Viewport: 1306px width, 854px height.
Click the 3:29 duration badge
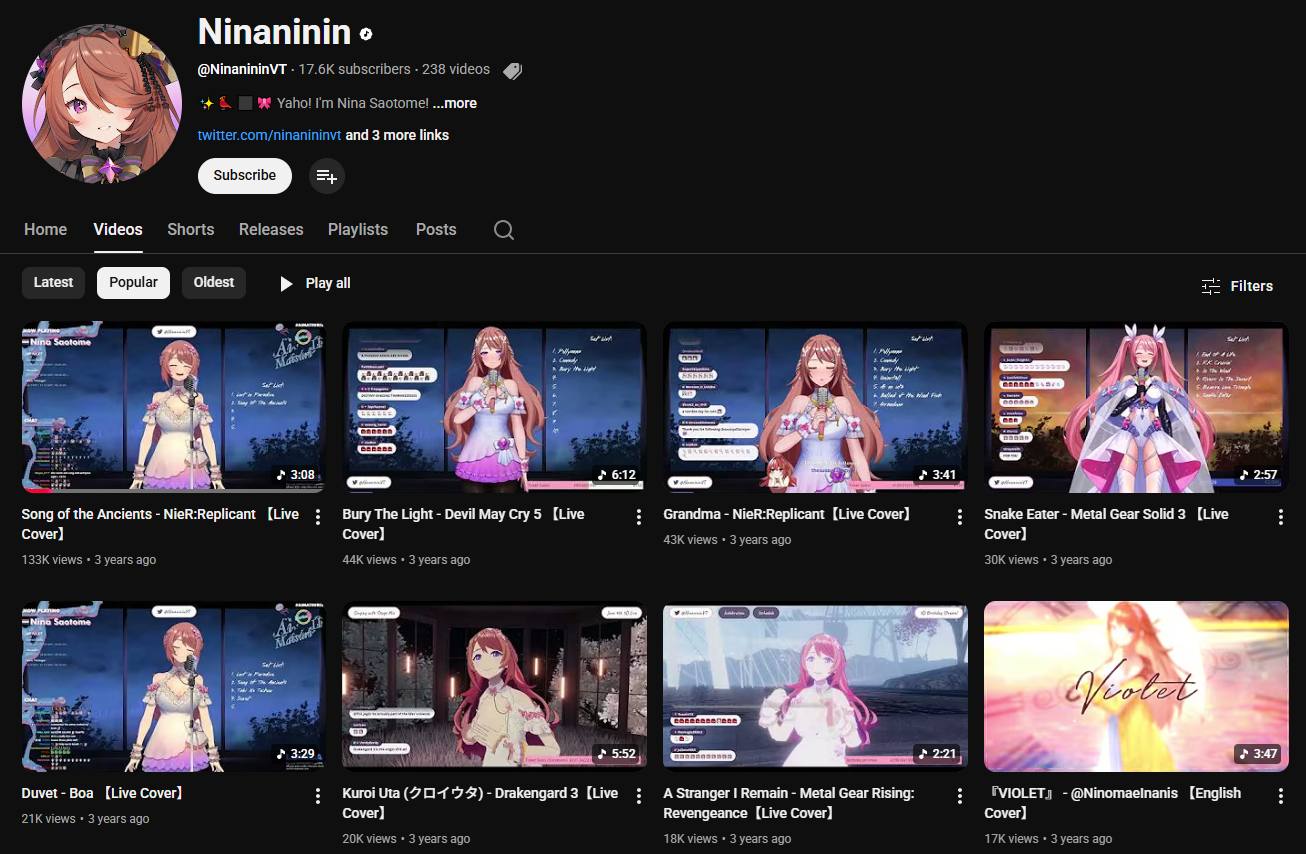tap(295, 754)
